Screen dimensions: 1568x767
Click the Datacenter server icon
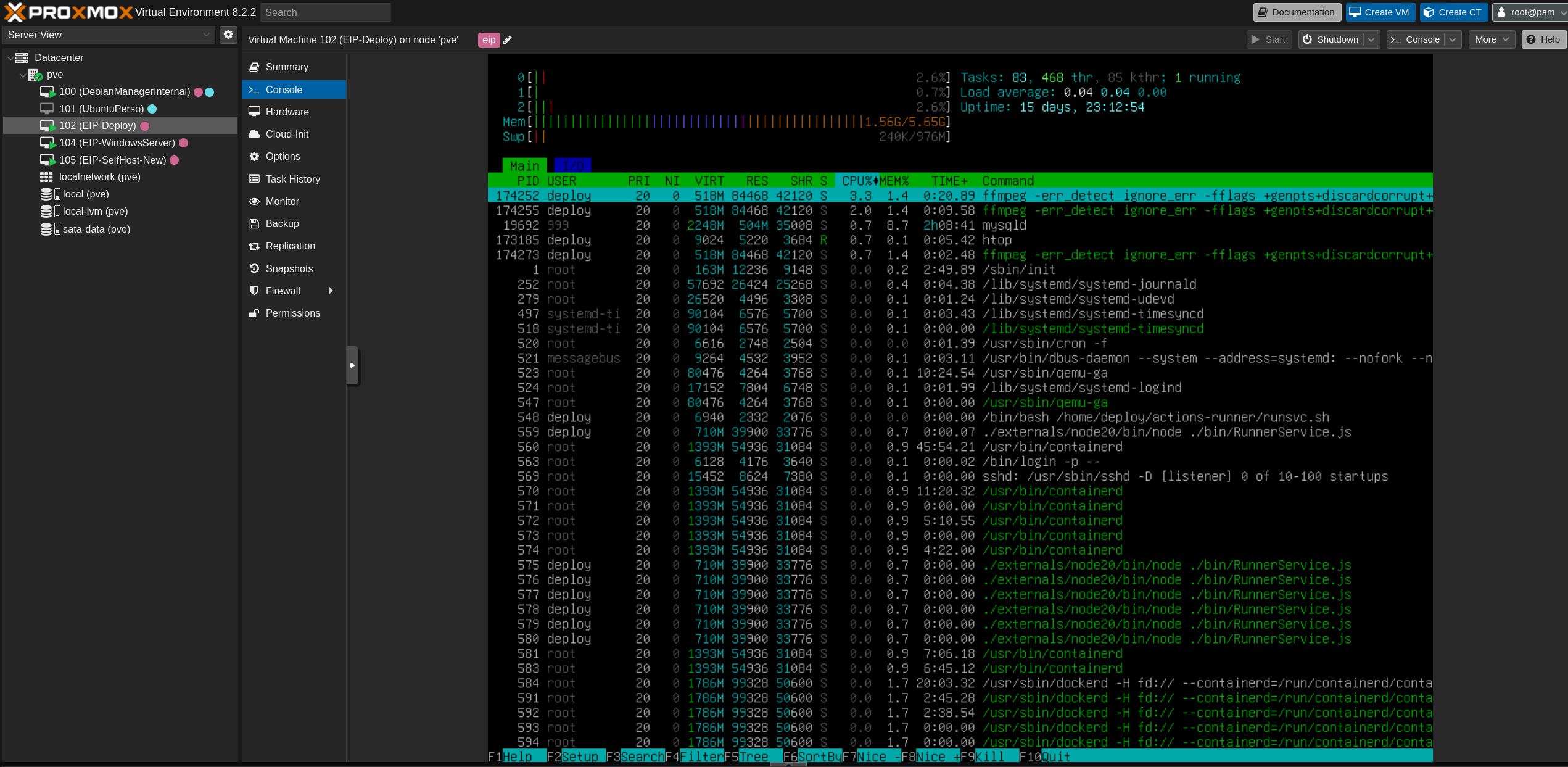[x=22, y=57]
